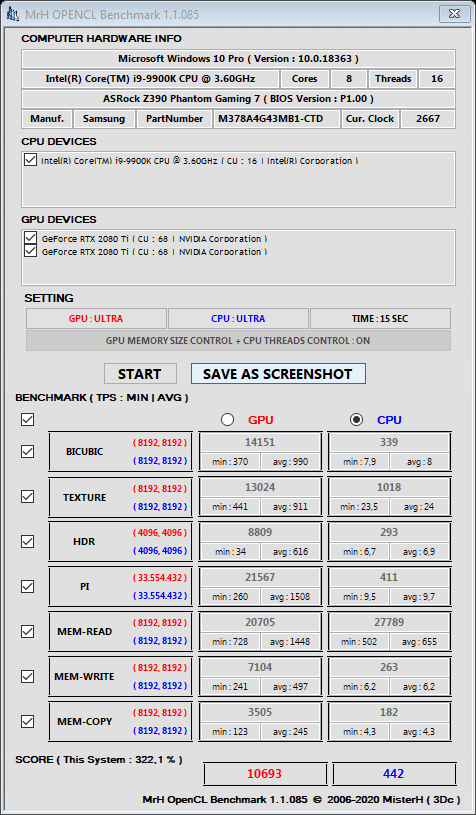The height and width of the screenshot is (815, 476).
Task: Click the MEM-READ GPU score 20705
Action: 260,622
